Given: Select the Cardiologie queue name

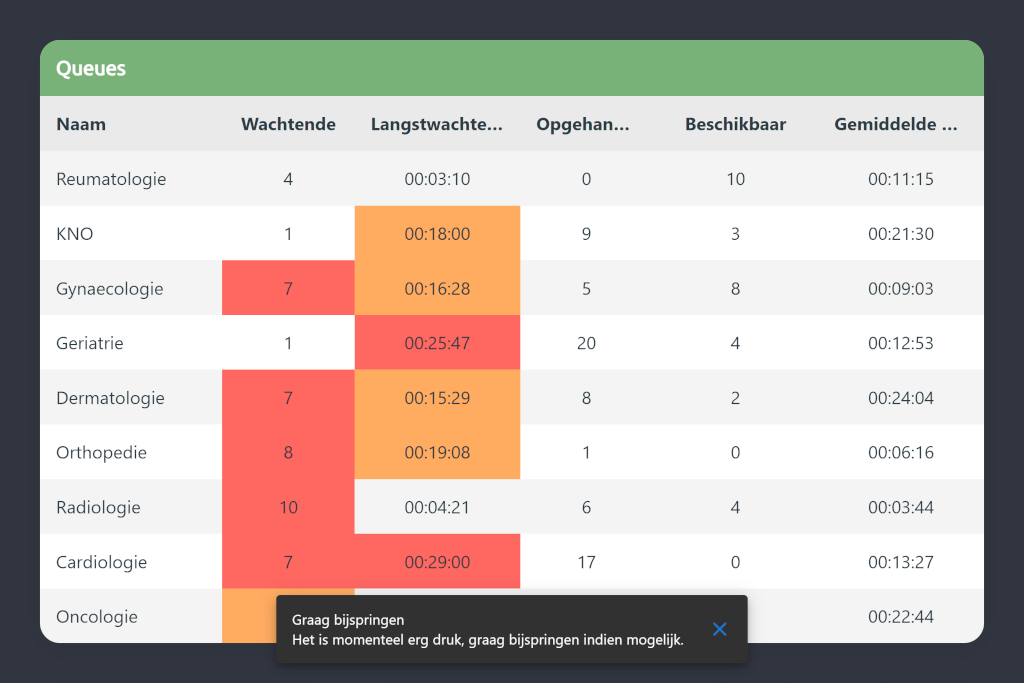Looking at the screenshot, I should click(x=101, y=562).
